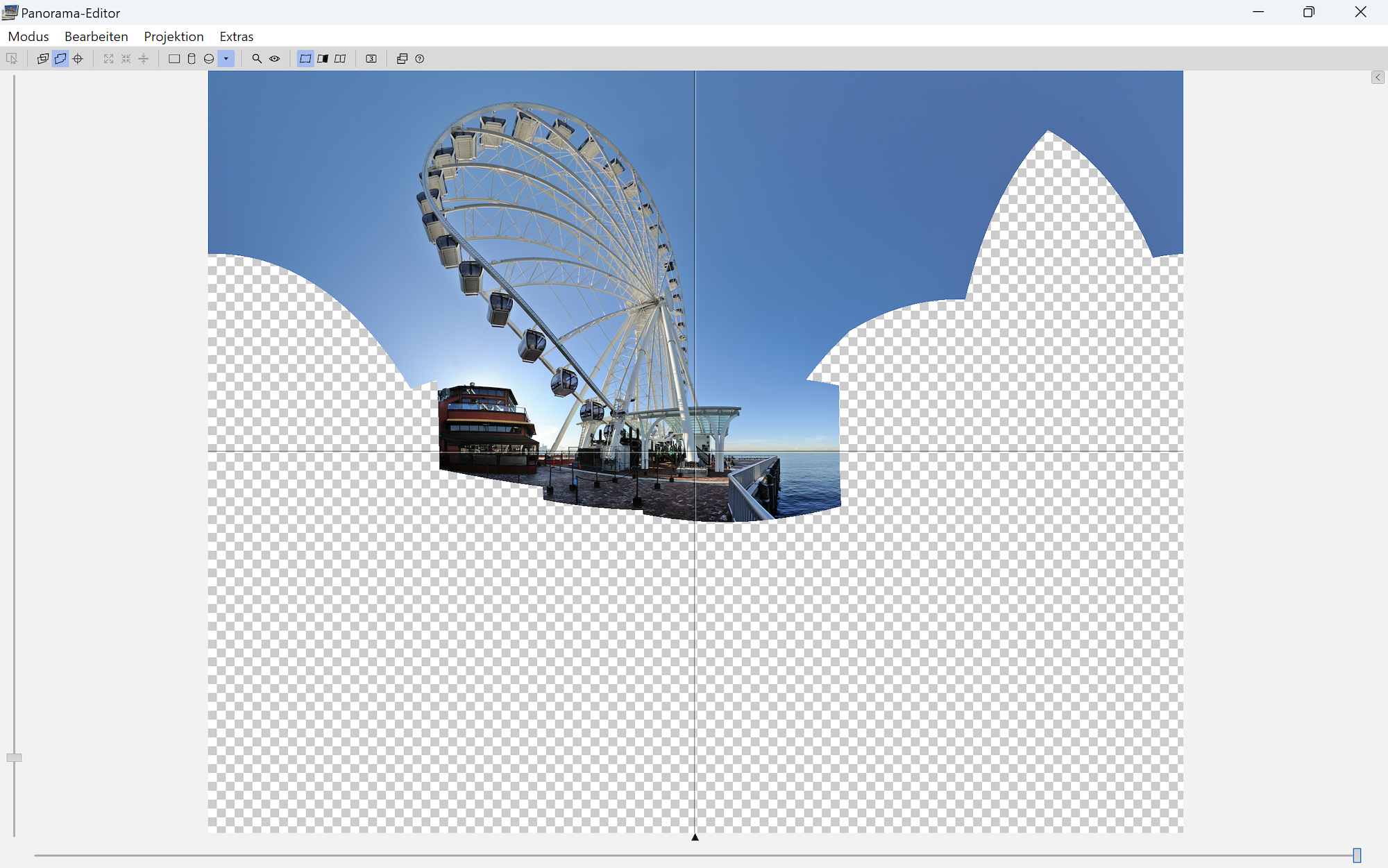Open the projection type dropdown arrow
The height and width of the screenshot is (868, 1388).
(226, 59)
